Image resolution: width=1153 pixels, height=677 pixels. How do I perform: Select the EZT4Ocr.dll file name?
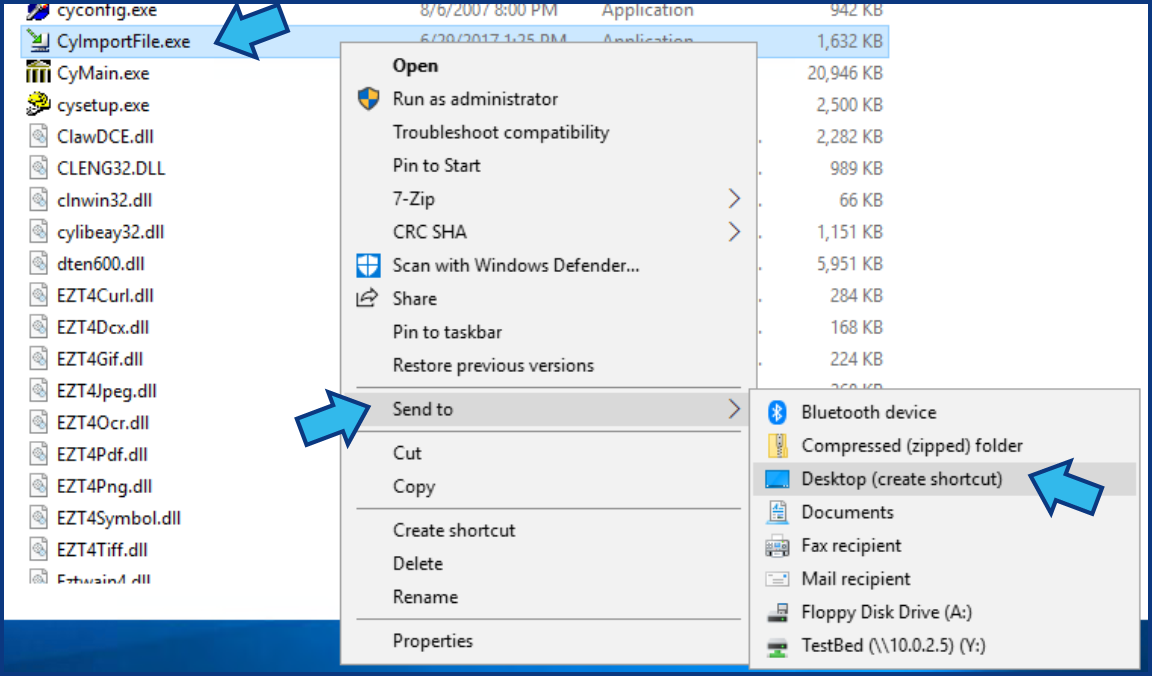(103, 423)
